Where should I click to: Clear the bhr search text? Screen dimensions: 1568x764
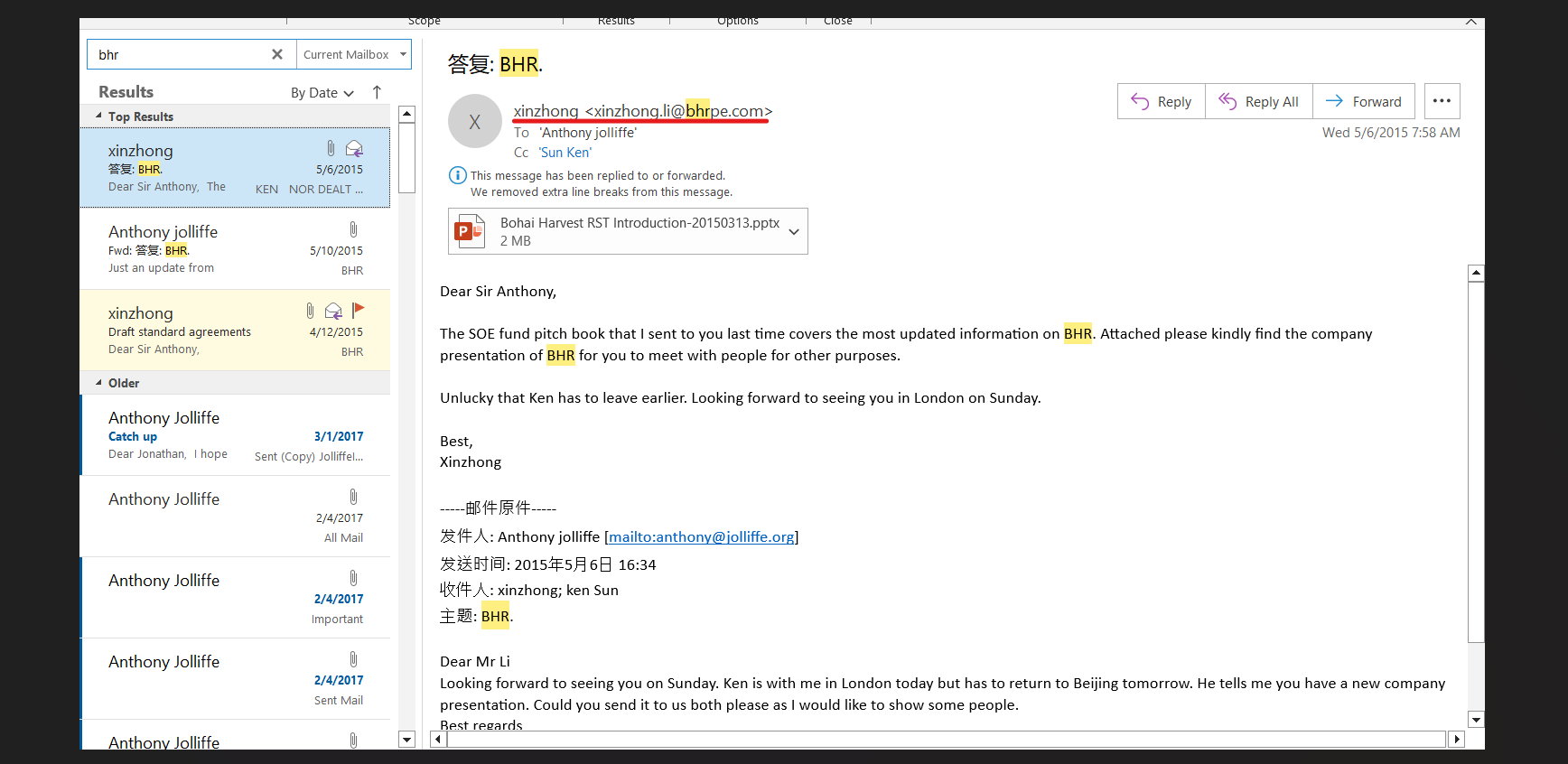pos(277,54)
